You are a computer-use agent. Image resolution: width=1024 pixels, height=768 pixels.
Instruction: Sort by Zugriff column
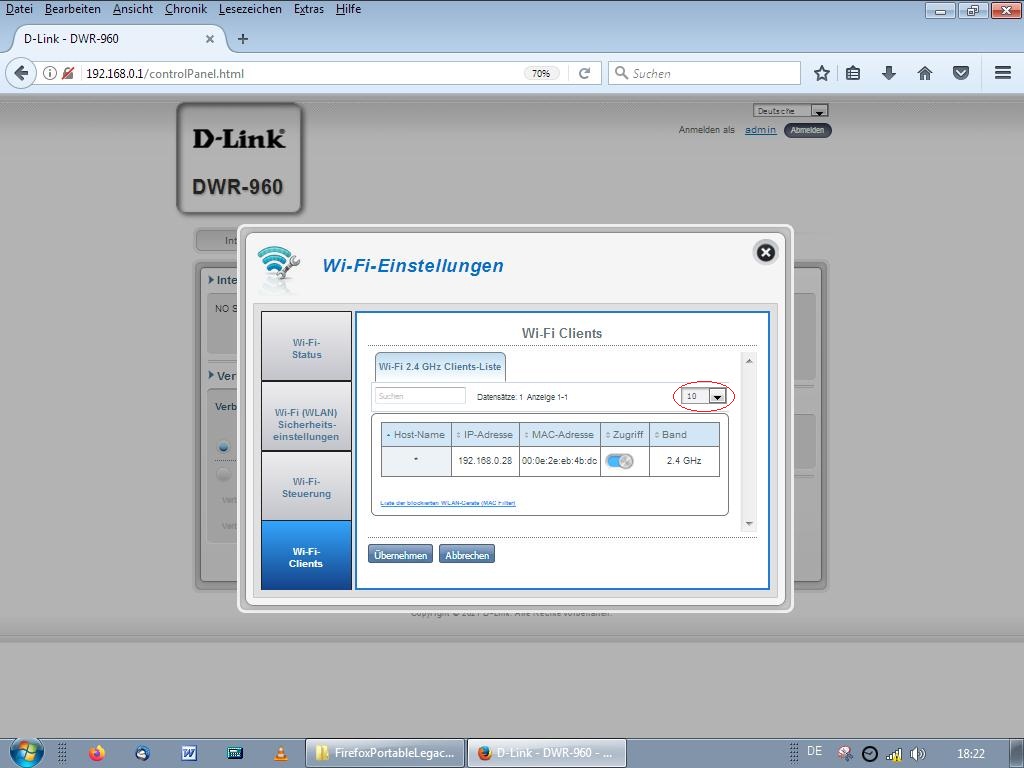click(625, 435)
